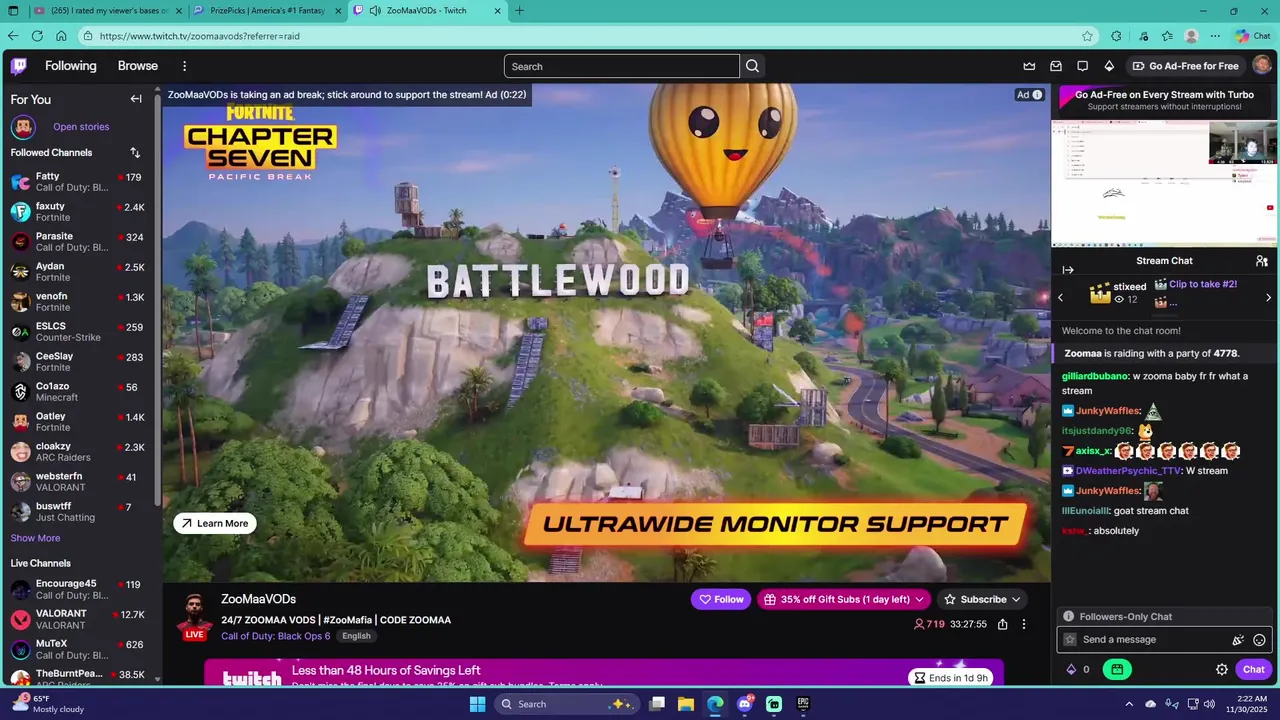Open Epic Games launcher from taskbar
Viewport: 1280px width, 720px height.
pyautogui.click(x=803, y=704)
